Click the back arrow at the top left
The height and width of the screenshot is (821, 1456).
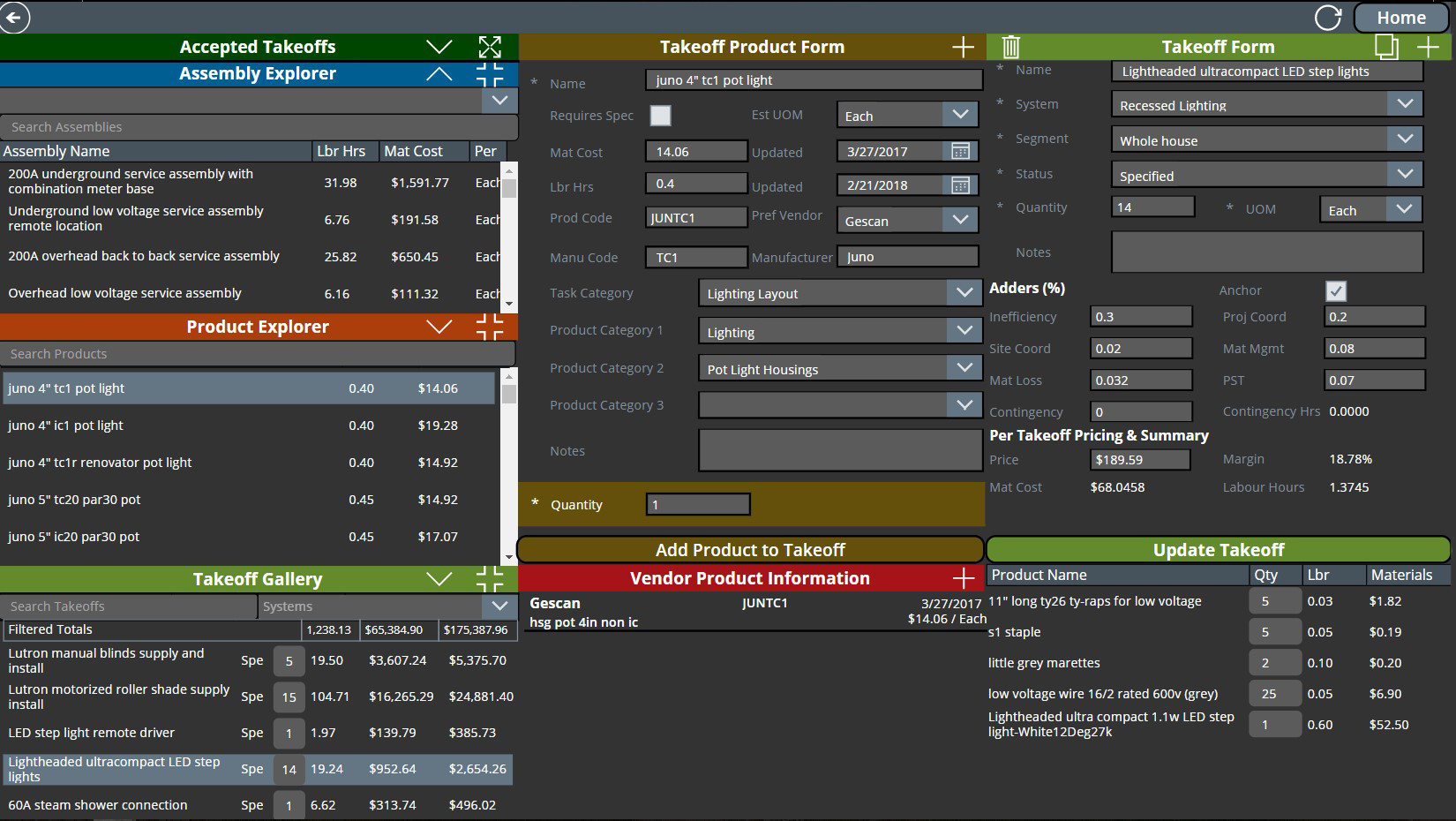tap(14, 17)
